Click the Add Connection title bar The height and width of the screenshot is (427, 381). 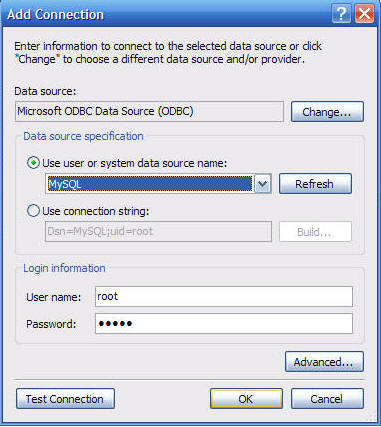point(167,14)
